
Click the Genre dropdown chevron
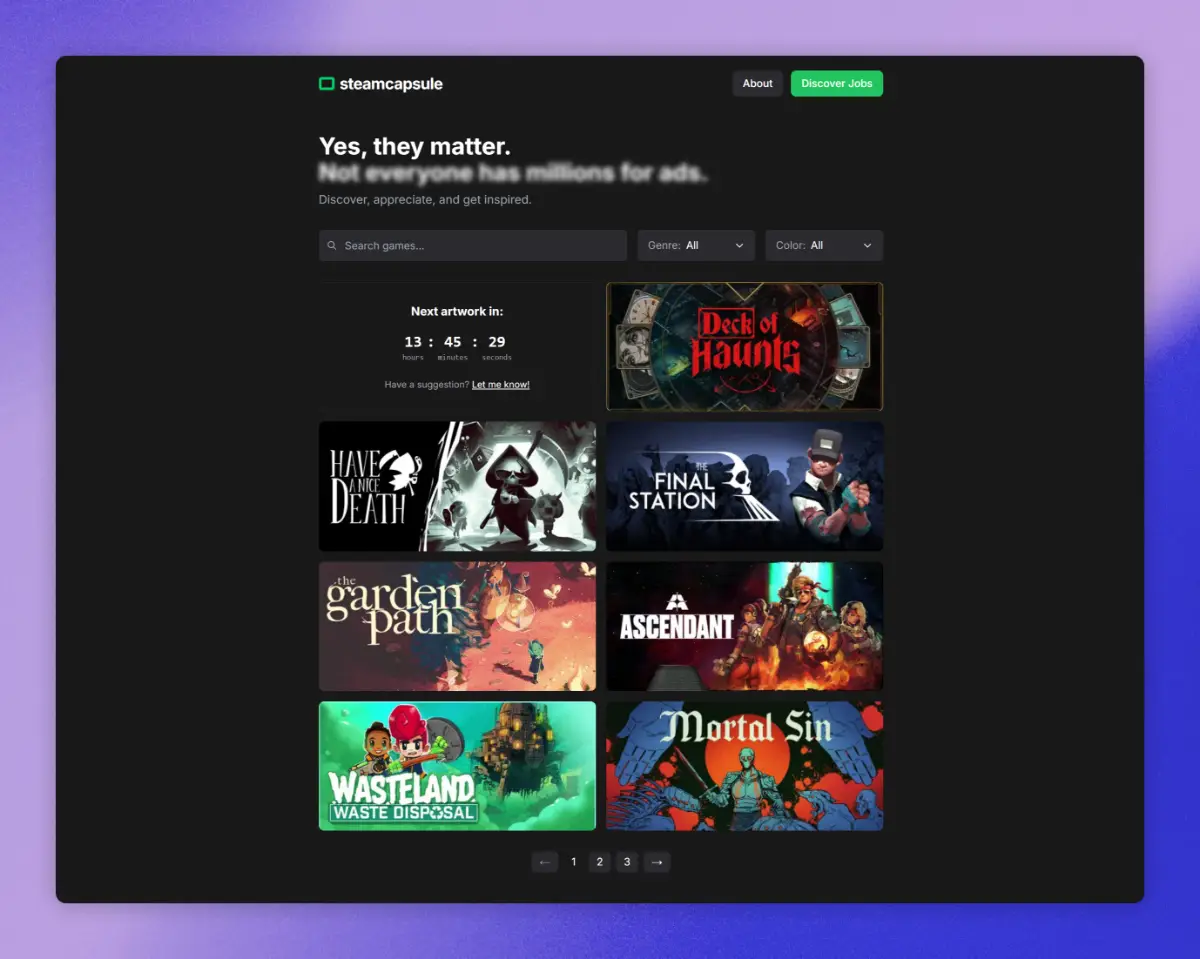[x=740, y=246]
